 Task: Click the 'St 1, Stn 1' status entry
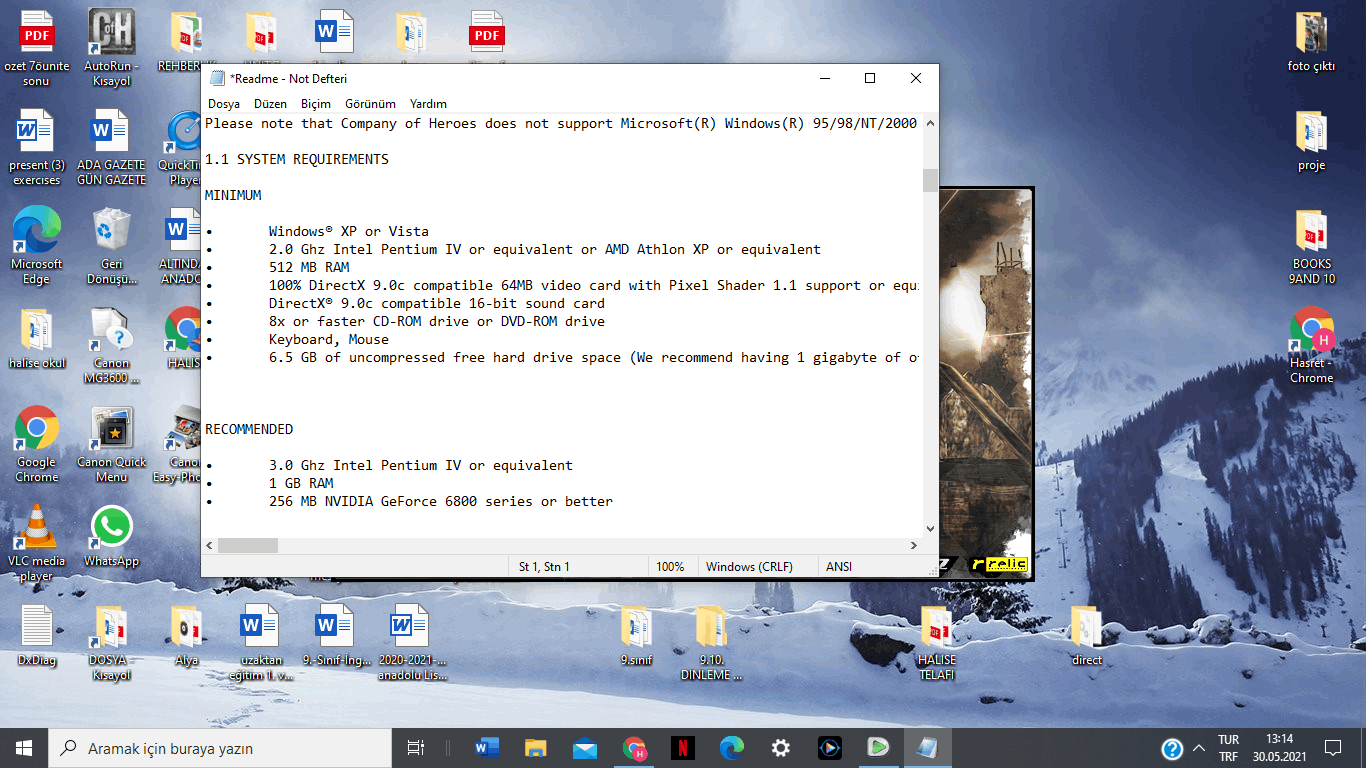pos(544,567)
